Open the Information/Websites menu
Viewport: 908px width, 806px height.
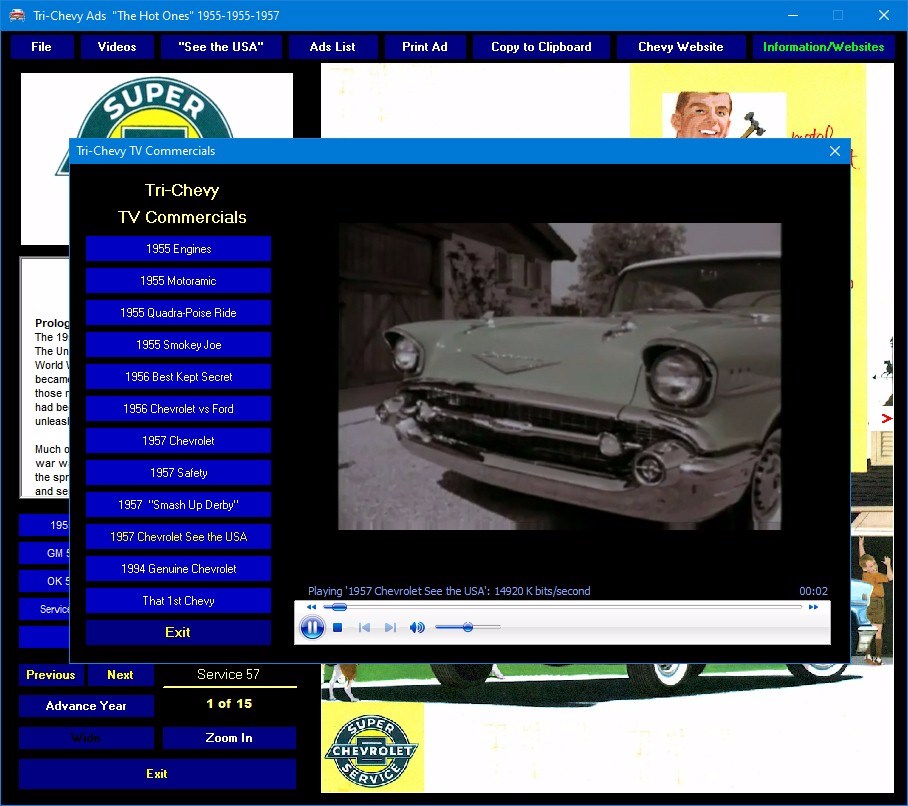(x=823, y=47)
